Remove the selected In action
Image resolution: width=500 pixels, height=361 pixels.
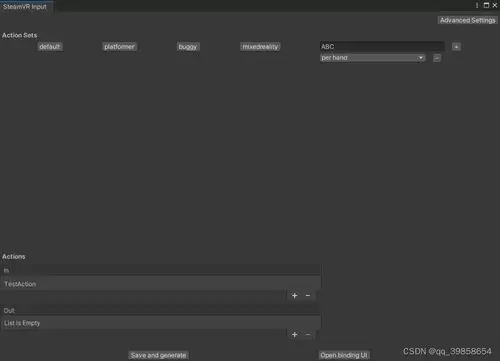click(308, 296)
